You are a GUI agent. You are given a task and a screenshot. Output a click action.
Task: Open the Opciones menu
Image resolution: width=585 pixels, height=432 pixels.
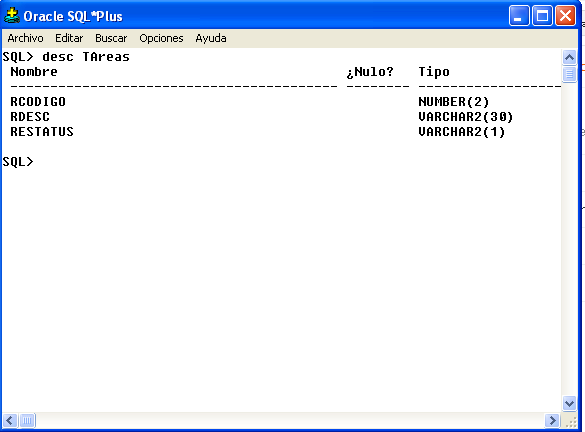(x=161, y=38)
